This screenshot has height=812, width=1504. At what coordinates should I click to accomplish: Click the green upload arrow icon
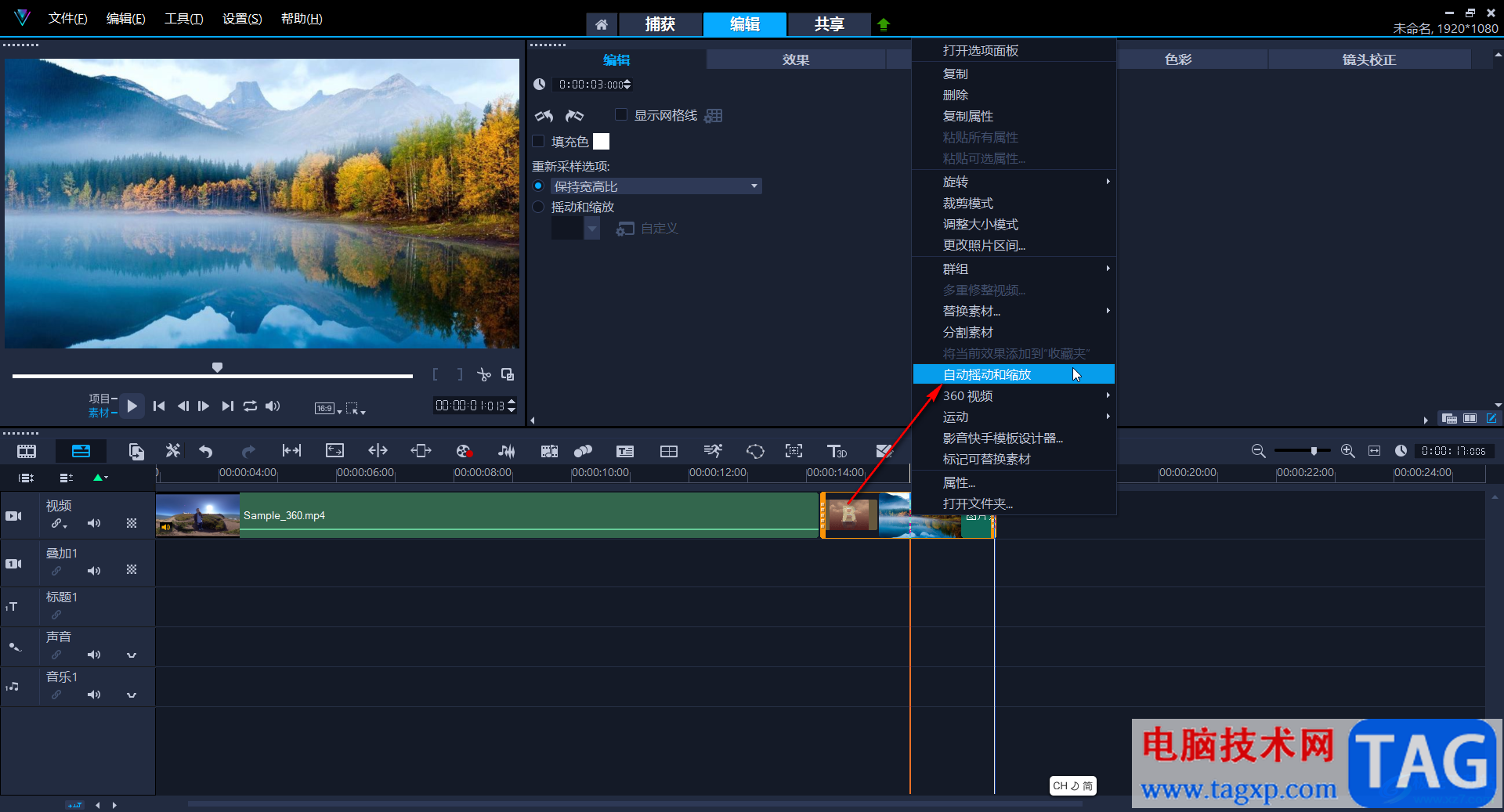(x=884, y=24)
